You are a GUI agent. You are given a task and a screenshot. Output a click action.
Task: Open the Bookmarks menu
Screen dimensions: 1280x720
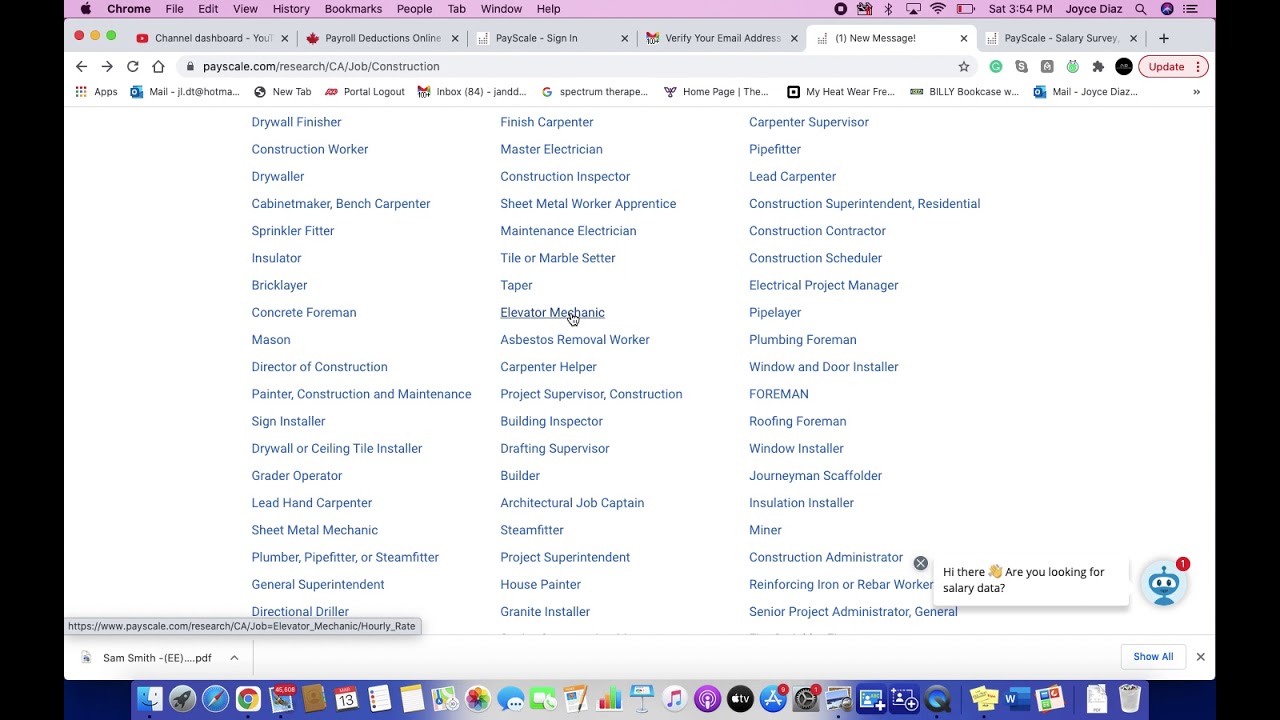[x=353, y=9]
